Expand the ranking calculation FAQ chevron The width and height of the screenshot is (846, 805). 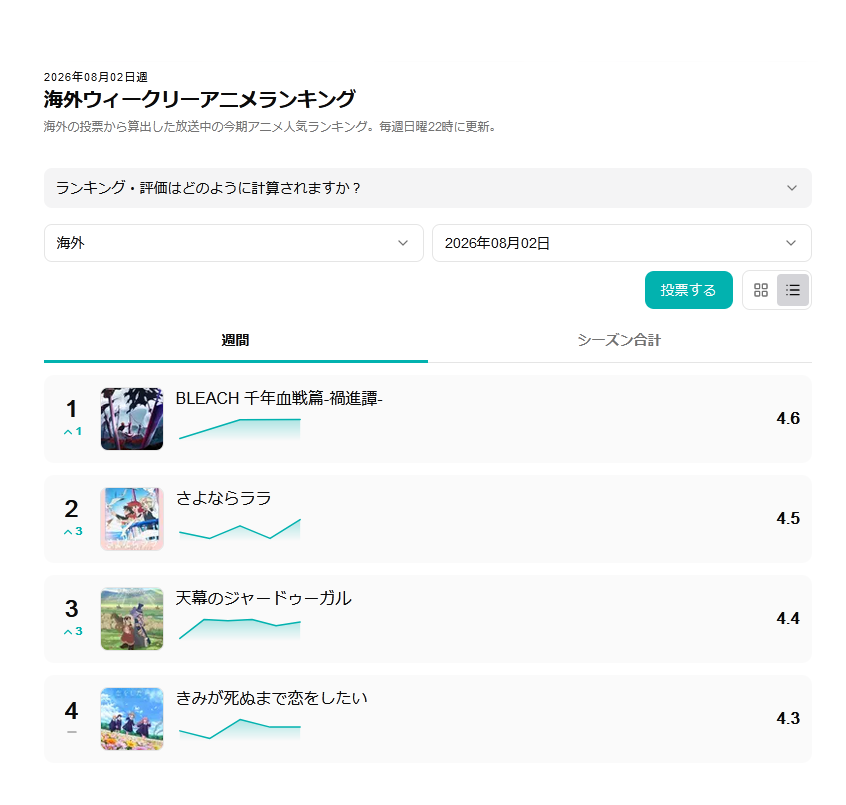click(792, 188)
